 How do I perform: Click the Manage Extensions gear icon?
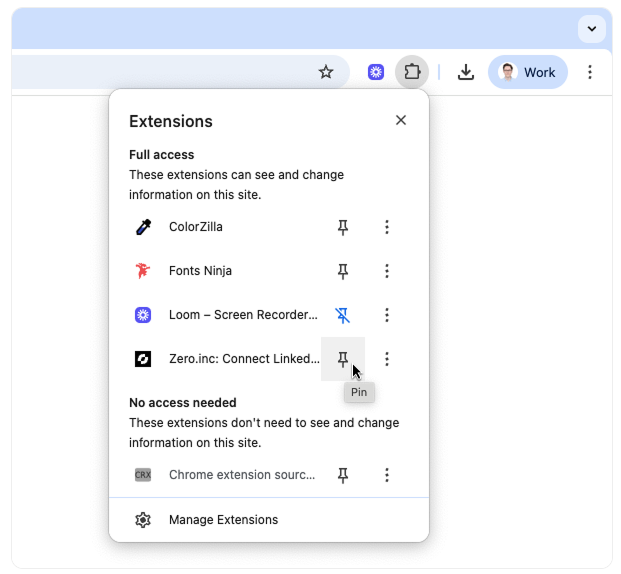[x=143, y=520]
